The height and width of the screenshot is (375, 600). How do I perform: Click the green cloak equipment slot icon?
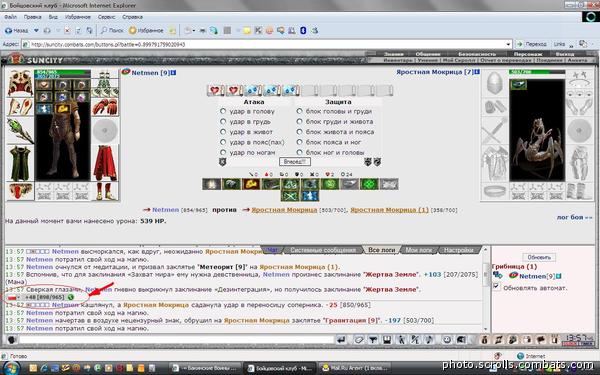click(20, 163)
